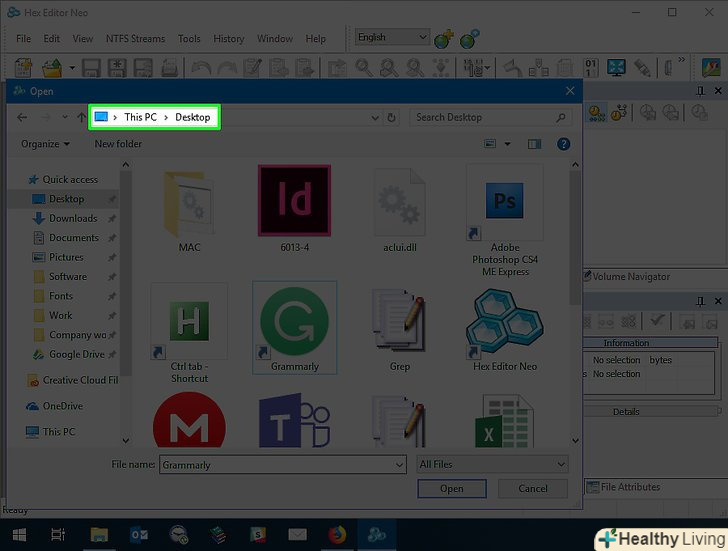
Task: Click the Save floppy toolbar icon
Action: pyautogui.click(x=91, y=68)
